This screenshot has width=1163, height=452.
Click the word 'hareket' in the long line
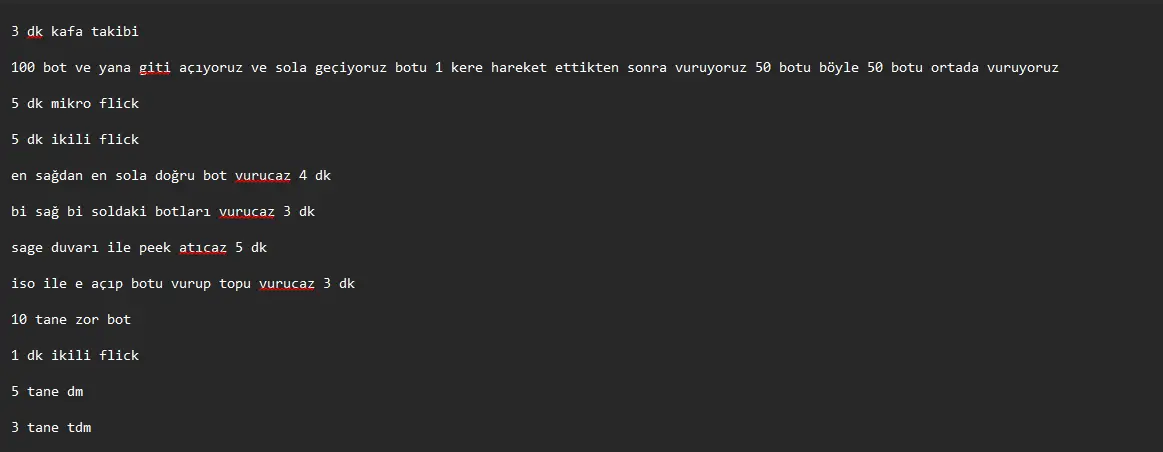tap(518, 68)
